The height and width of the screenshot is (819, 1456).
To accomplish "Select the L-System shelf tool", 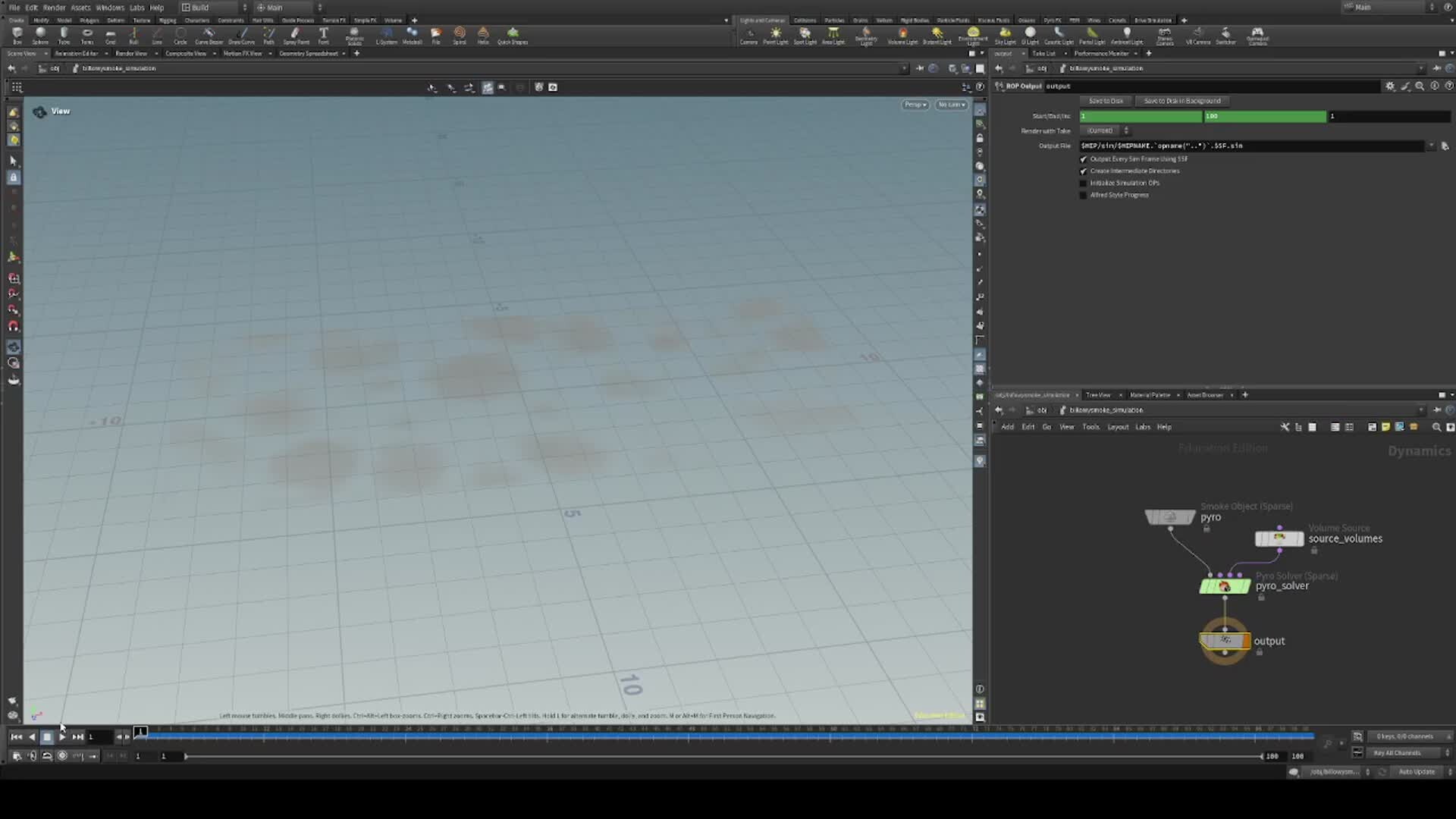I will pyautogui.click(x=387, y=34).
